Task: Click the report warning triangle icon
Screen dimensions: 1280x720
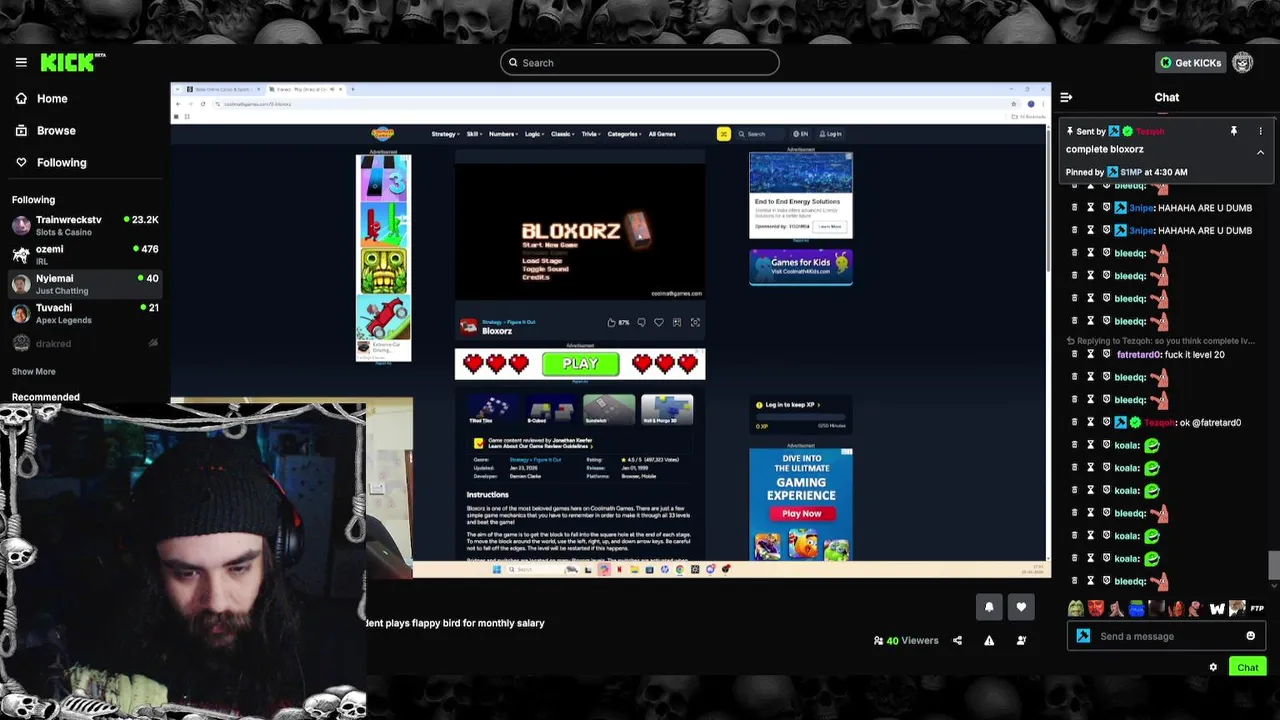Action: click(989, 640)
